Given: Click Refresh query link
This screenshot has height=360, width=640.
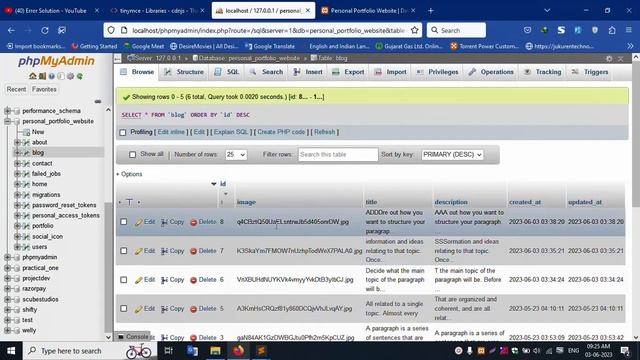Looking at the screenshot, I should [324, 132].
